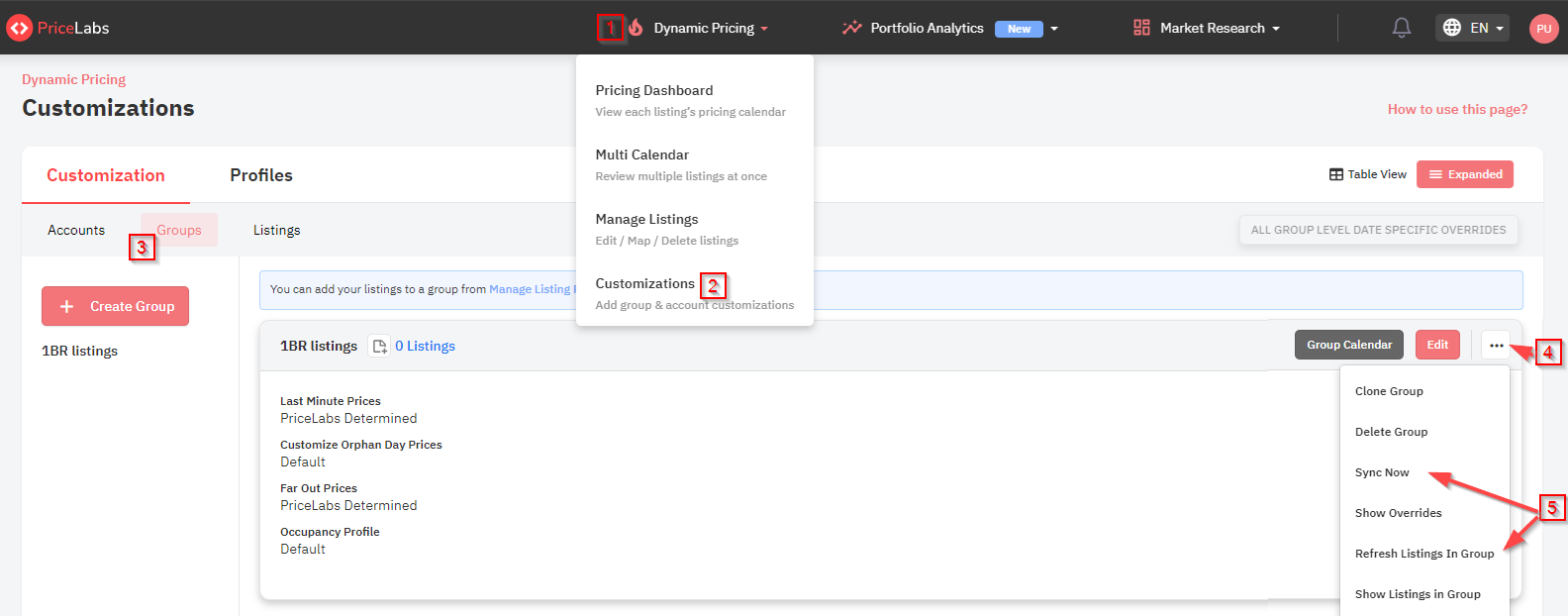
Task: Click the Create Group button
Action: coord(115,306)
